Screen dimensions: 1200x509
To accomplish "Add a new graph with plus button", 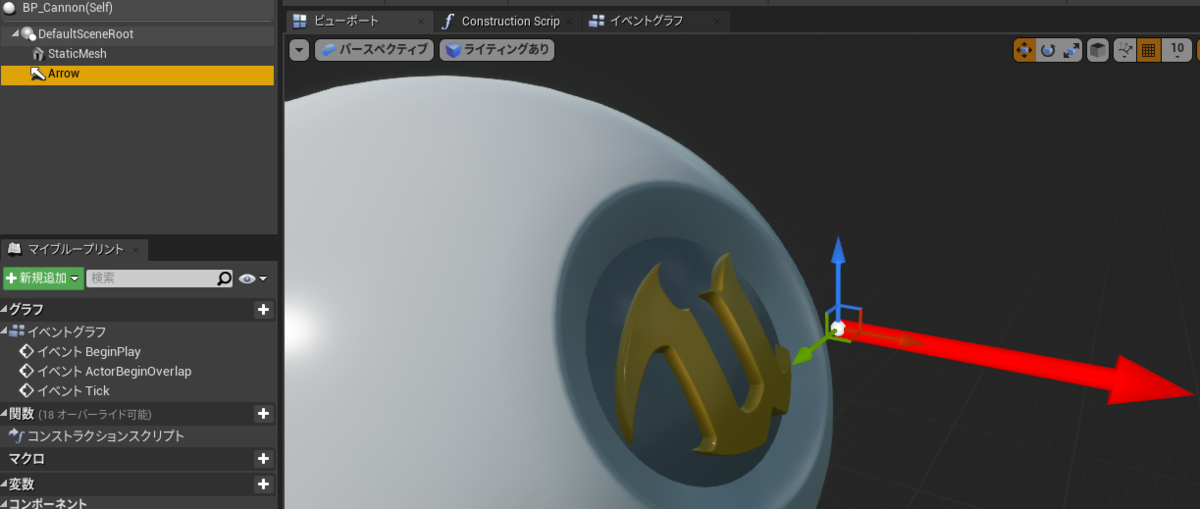I will [x=264, y=310].
